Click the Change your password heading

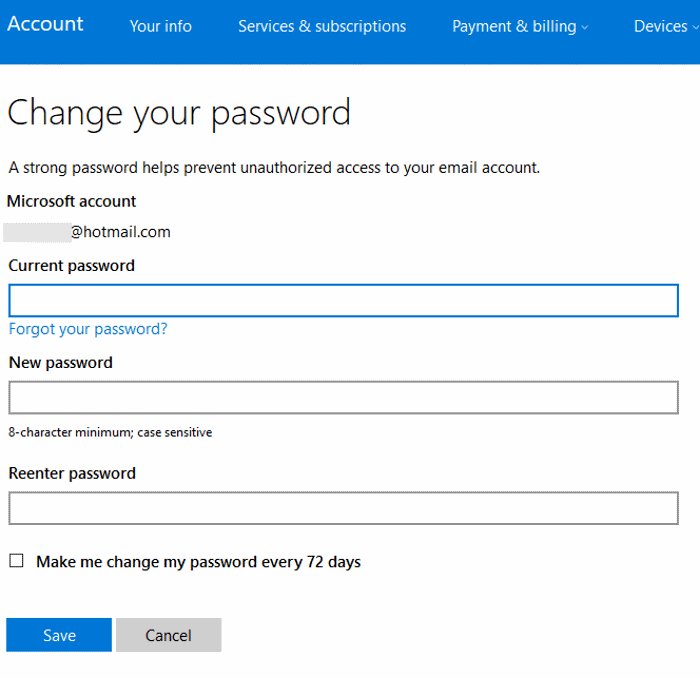click(x=179, y=113)
